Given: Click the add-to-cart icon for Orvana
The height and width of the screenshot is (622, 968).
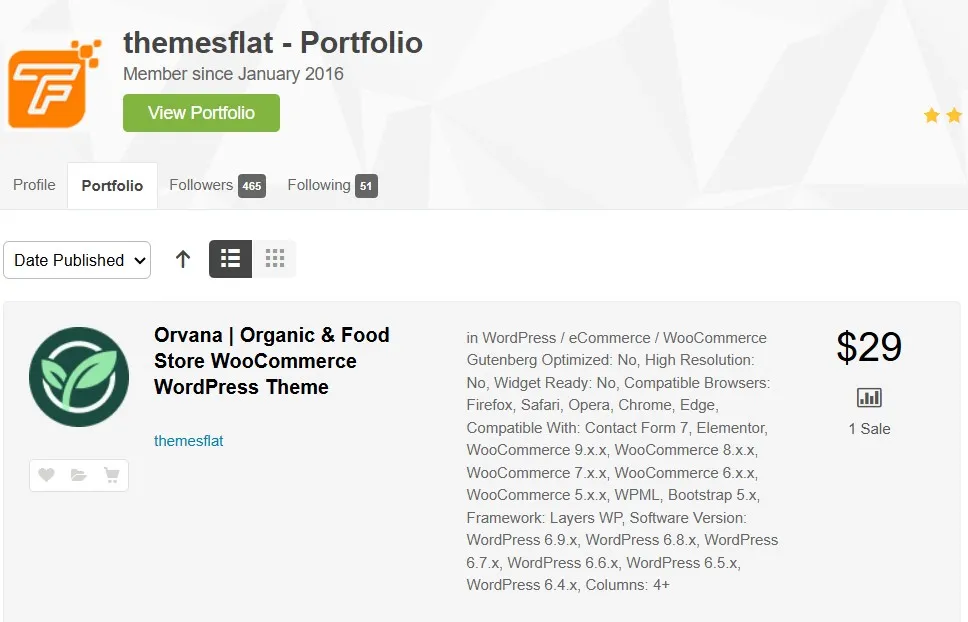Looking at the screenshot, I should coord(110,475).
